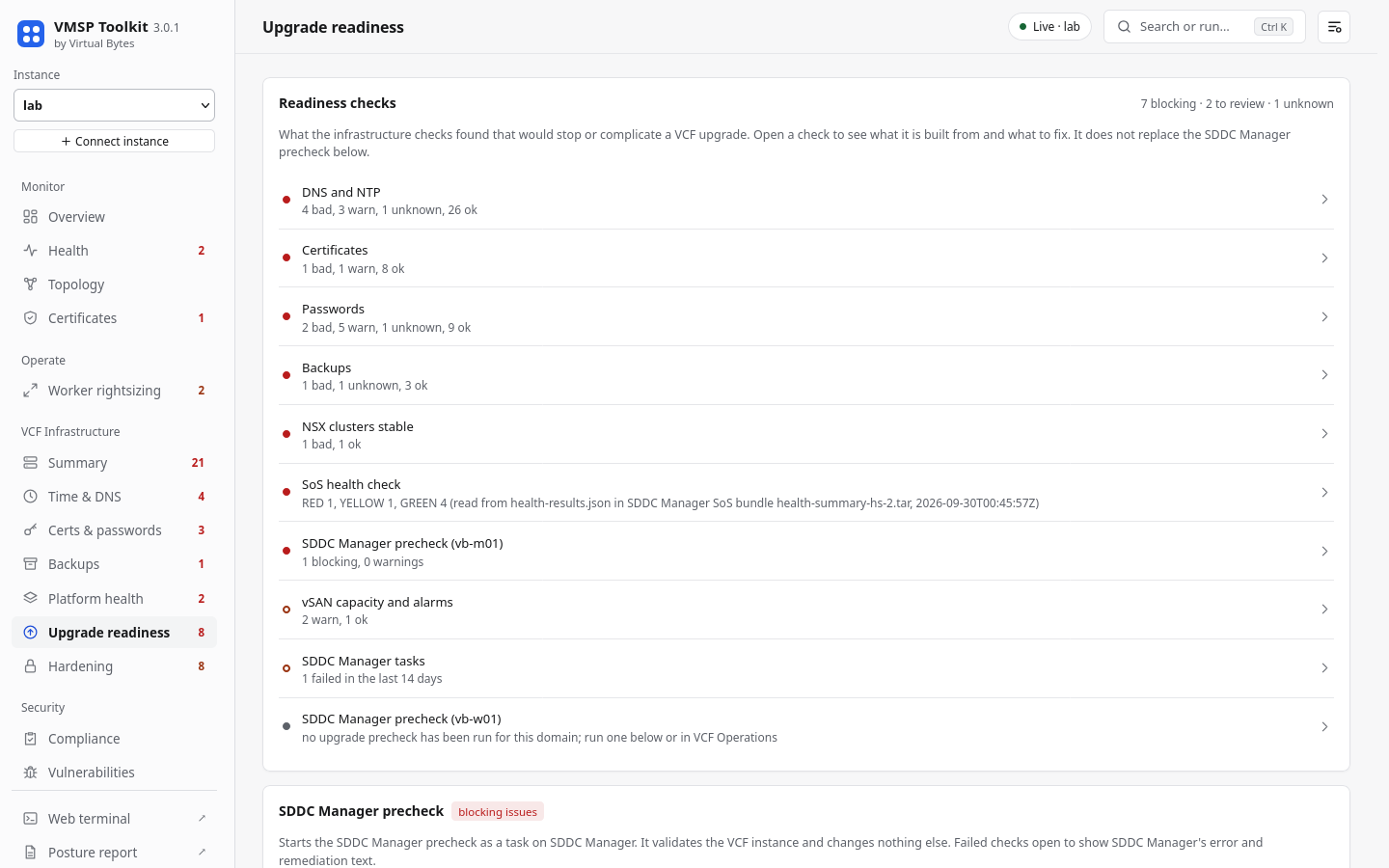
Task: Open Posture report external link
Action: (x=114, y=853)
